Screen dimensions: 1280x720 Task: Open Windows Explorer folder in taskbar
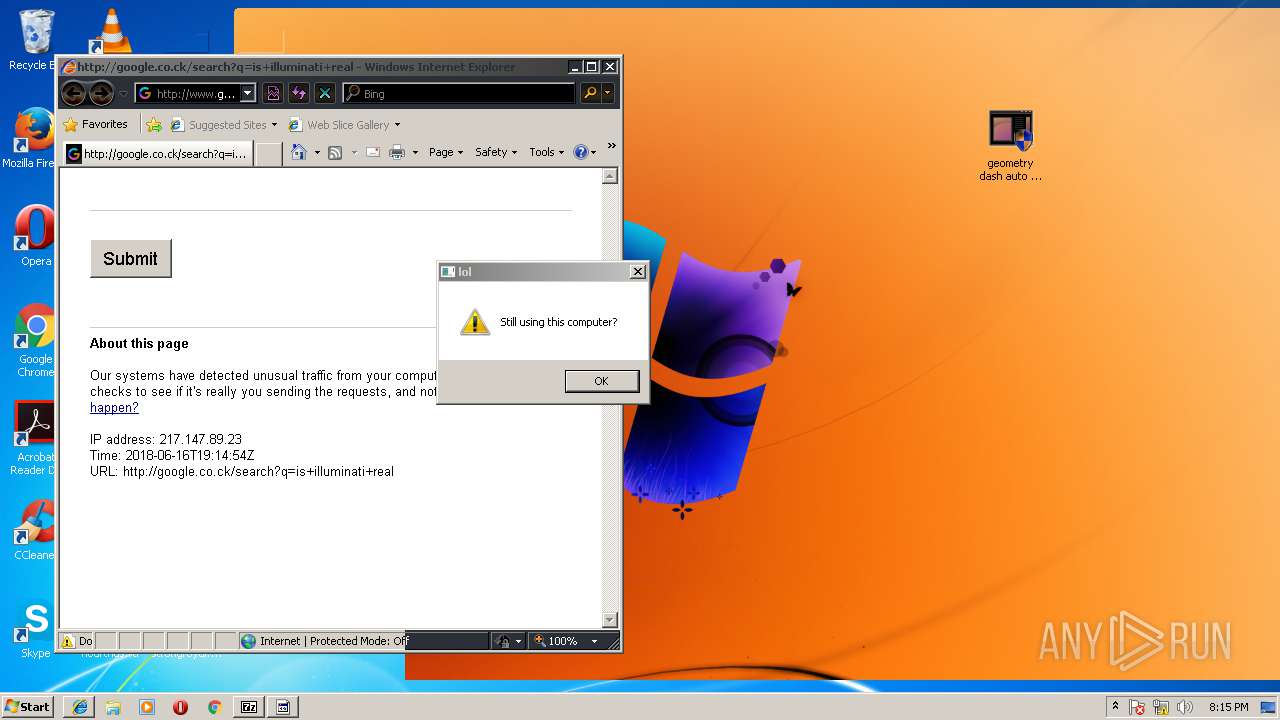(x=113, y=707)
